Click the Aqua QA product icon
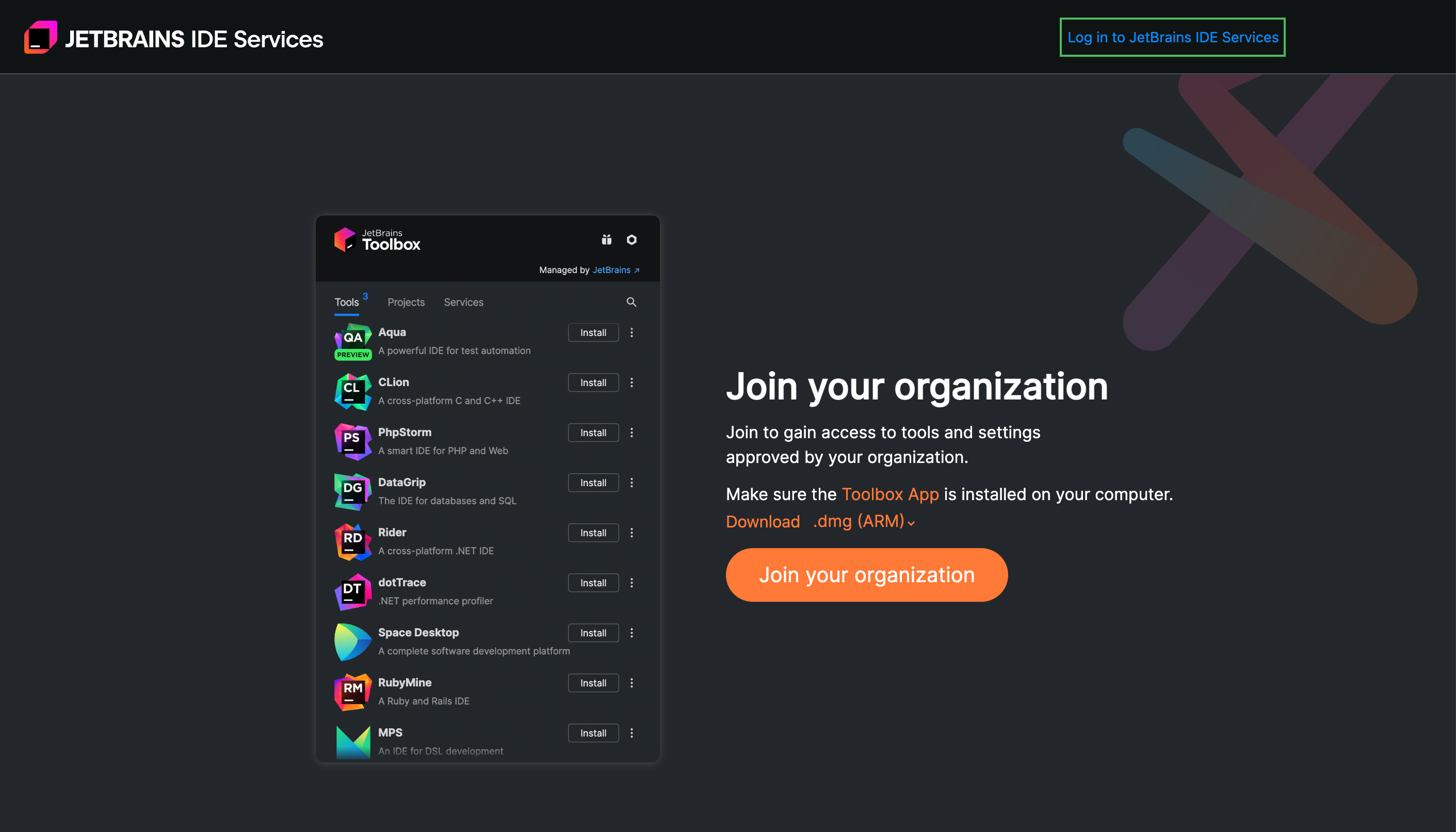This screenshot has height=832, width=1456. coord(352,341)
